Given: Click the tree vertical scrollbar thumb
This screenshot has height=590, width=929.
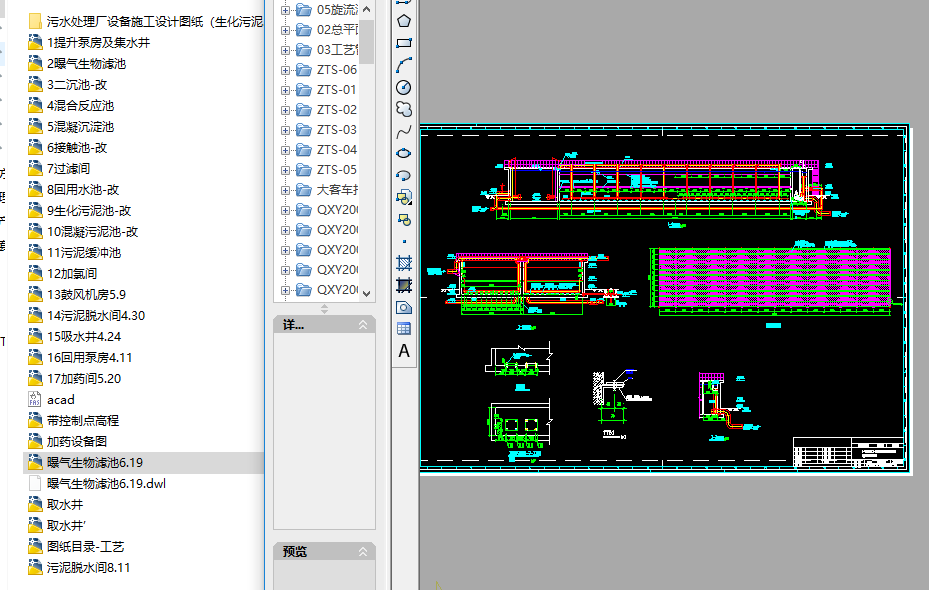Looking at the screenshot, I should tap(367, 41).
